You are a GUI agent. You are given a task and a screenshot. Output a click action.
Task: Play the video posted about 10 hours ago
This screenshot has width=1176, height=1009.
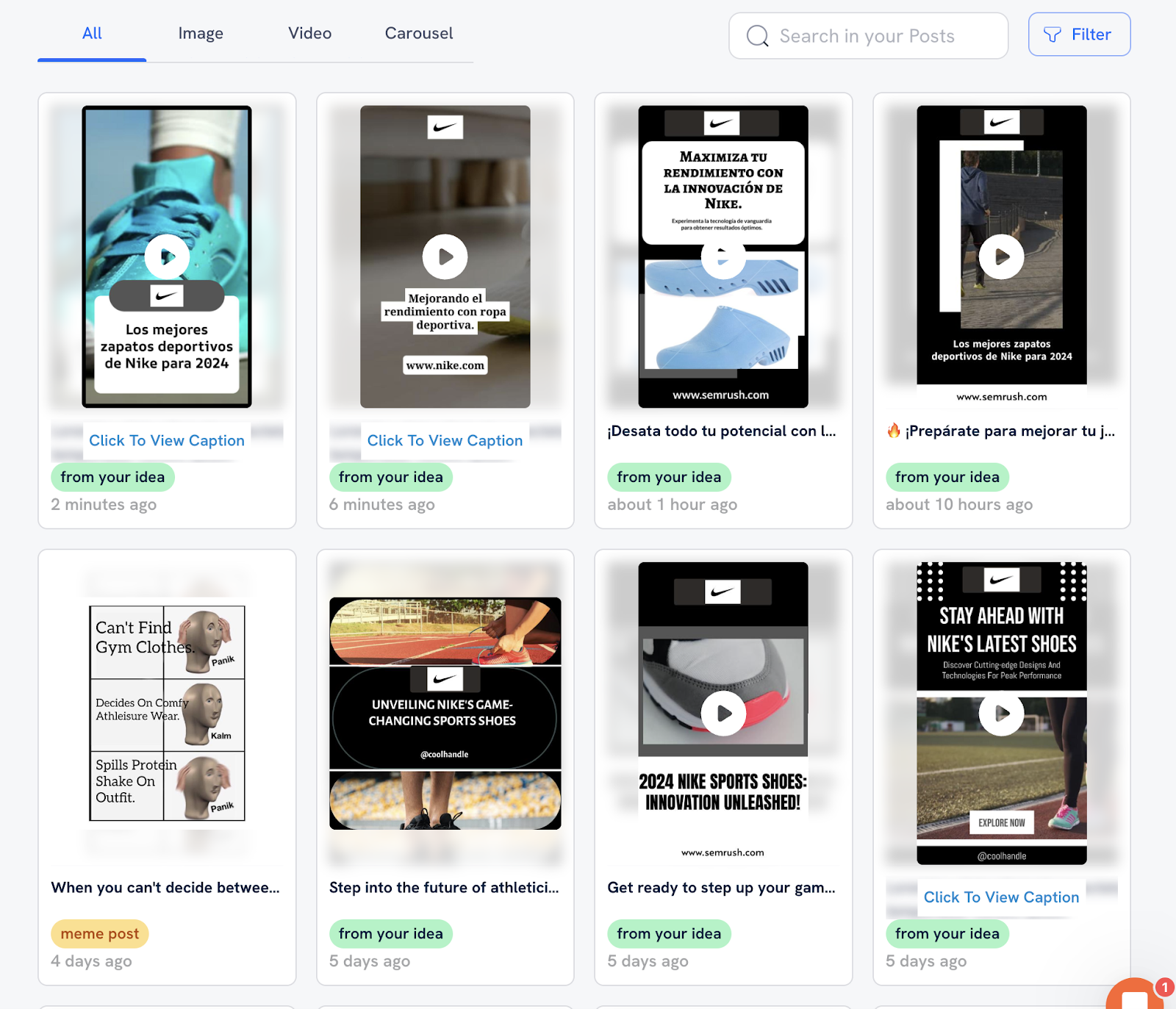(1001, 256)
